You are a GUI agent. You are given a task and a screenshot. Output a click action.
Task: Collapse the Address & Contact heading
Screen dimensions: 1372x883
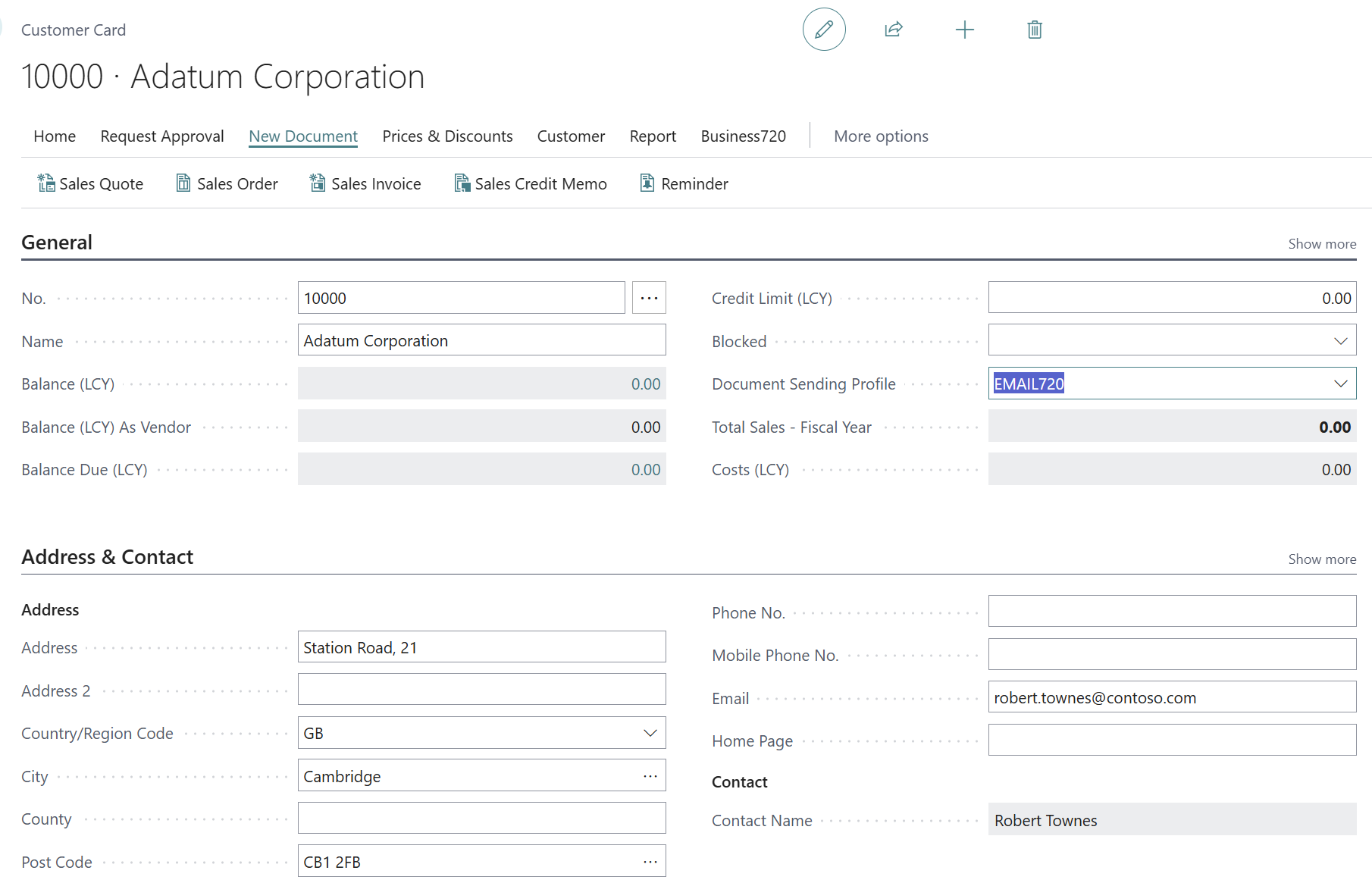(x=108, y=557)
